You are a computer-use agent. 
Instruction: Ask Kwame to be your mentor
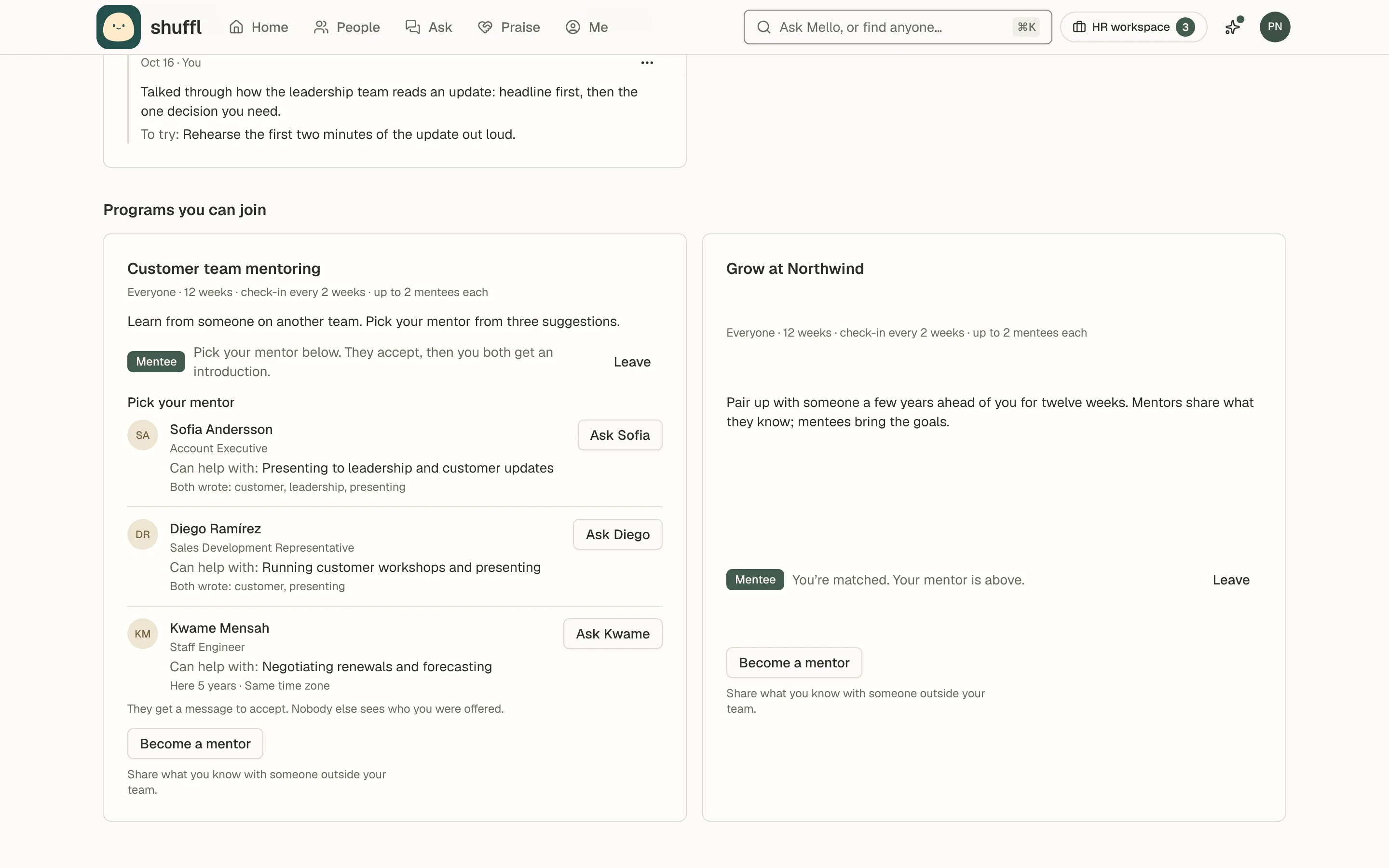click(x=613, y=634)
